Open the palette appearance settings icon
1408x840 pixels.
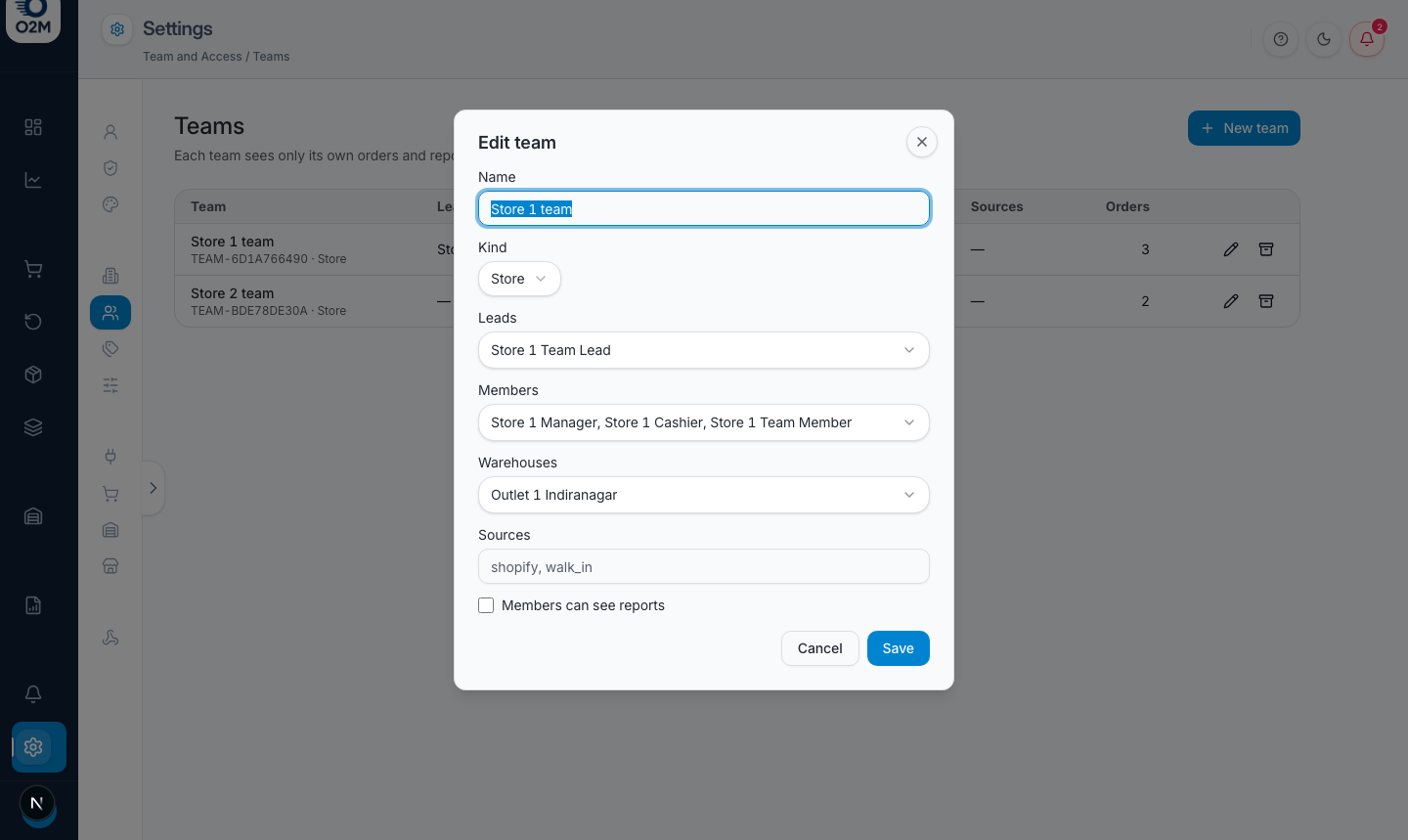[110, 204]
